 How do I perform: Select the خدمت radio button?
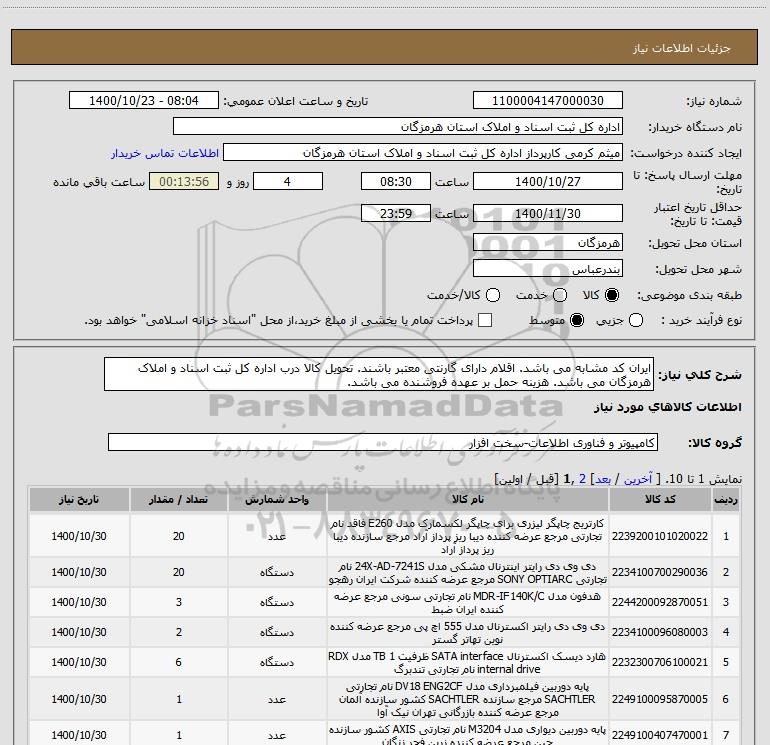(560, 295)
